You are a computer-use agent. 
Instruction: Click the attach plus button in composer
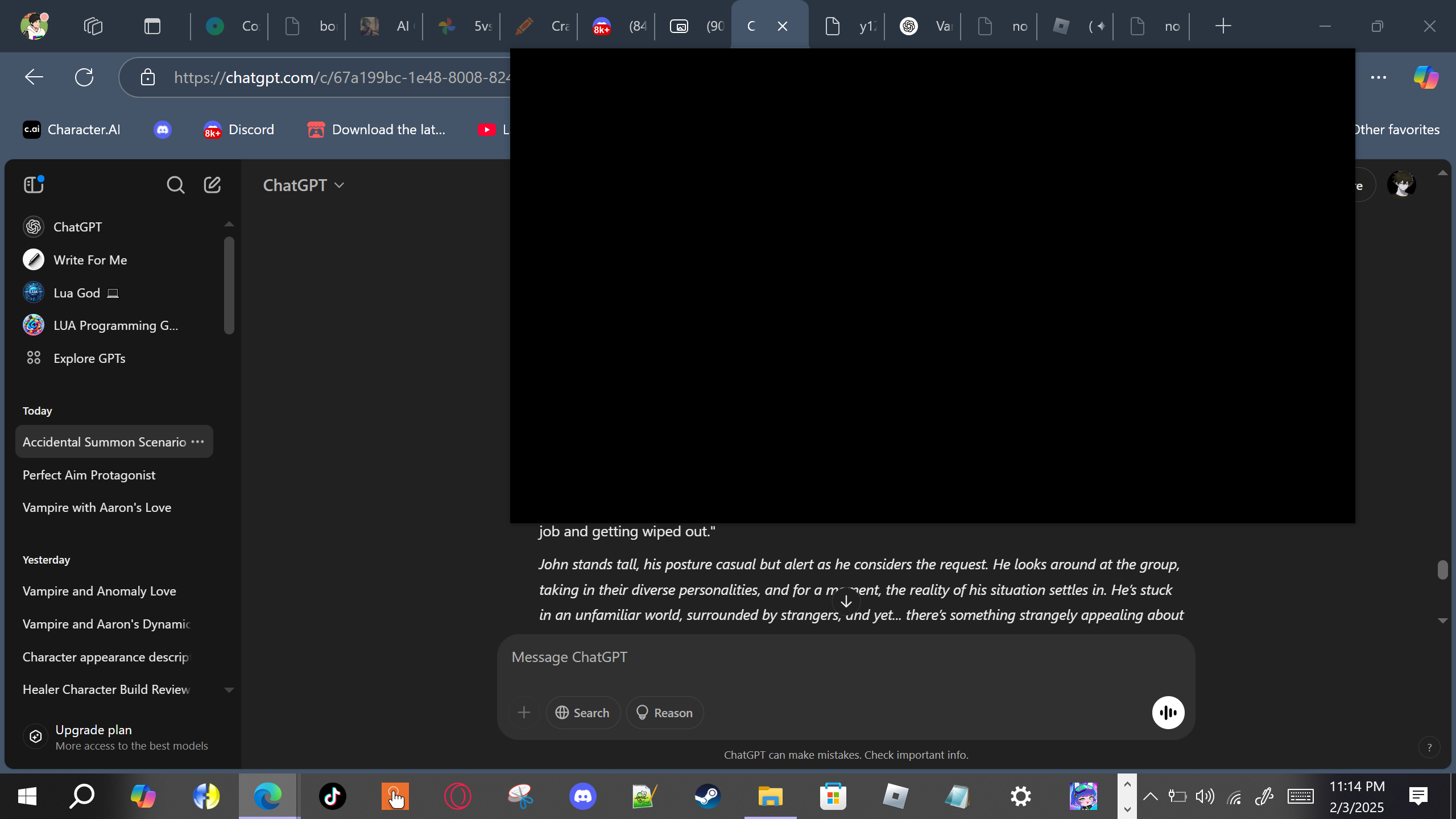(x=524, y=713)
